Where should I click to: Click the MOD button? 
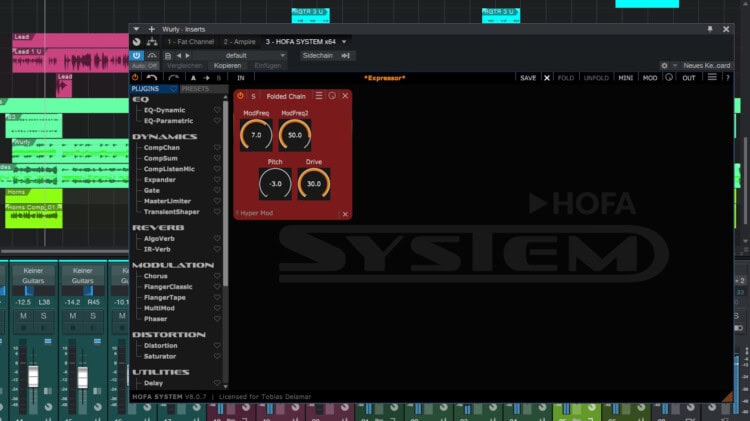pos(650,78)
